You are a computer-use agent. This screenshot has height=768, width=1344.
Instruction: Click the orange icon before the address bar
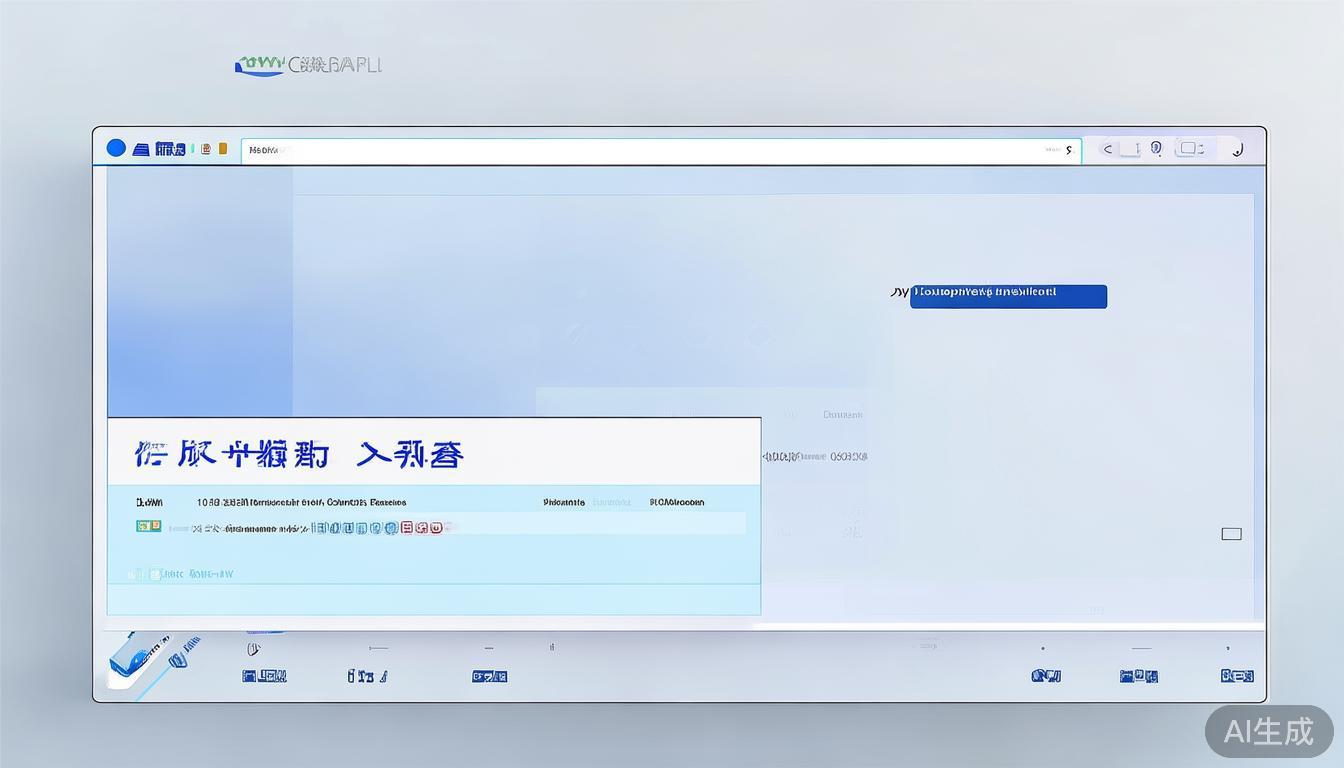(x=222, y=148)
